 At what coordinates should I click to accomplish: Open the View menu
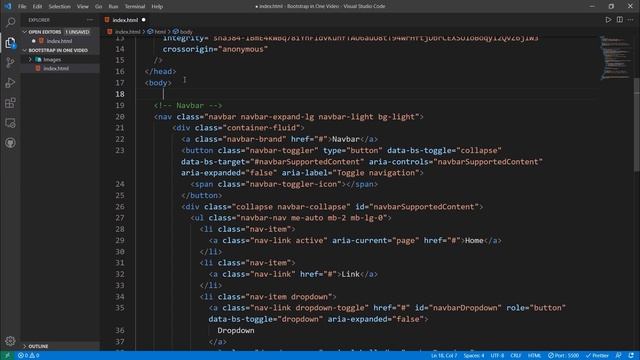point(82,7)
